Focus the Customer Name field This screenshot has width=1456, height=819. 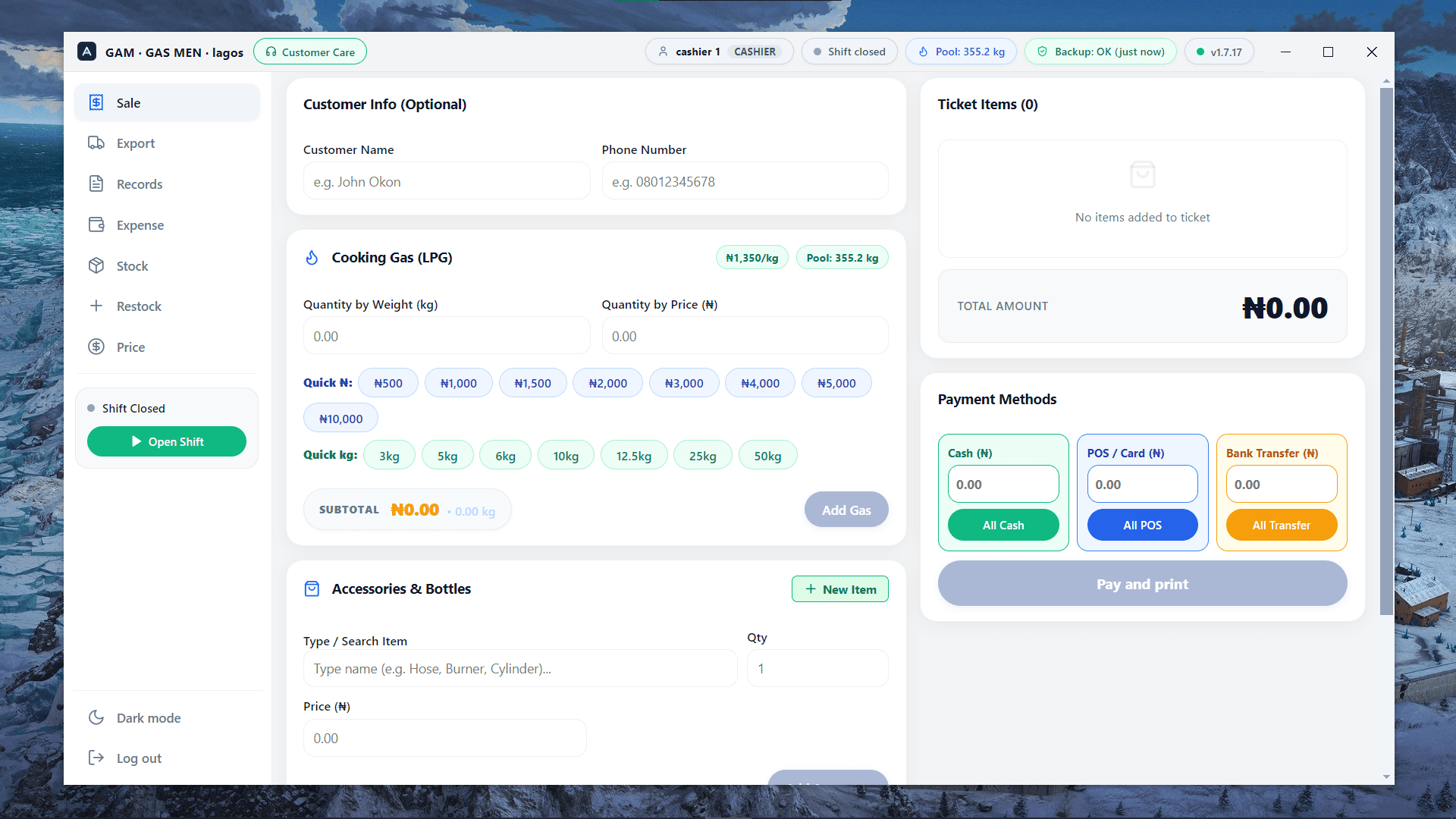(447, 181)
